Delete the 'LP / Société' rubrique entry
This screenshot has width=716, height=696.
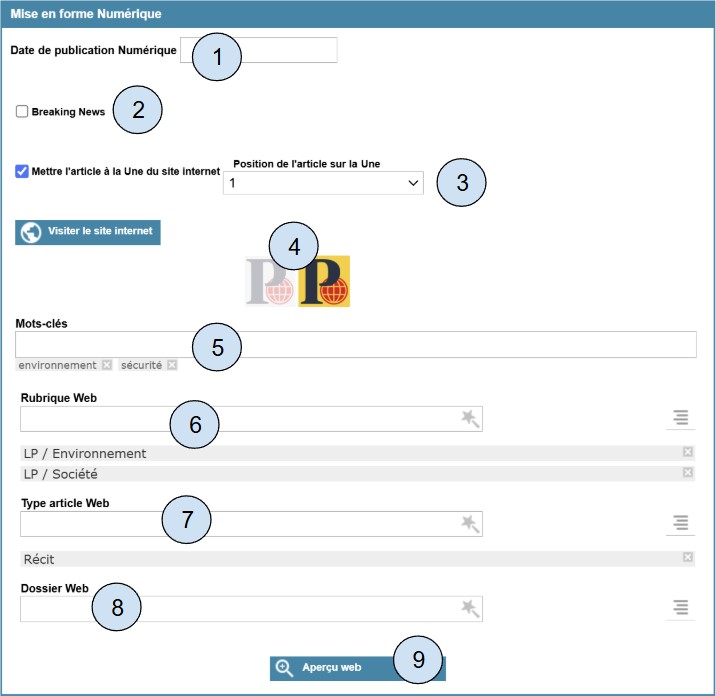point(687,472)
